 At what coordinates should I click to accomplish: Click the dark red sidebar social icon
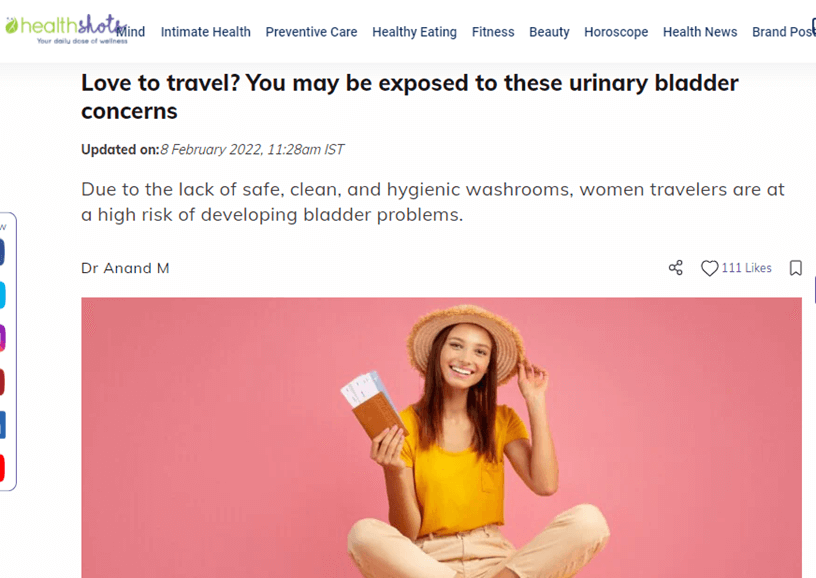pos(2,382)
